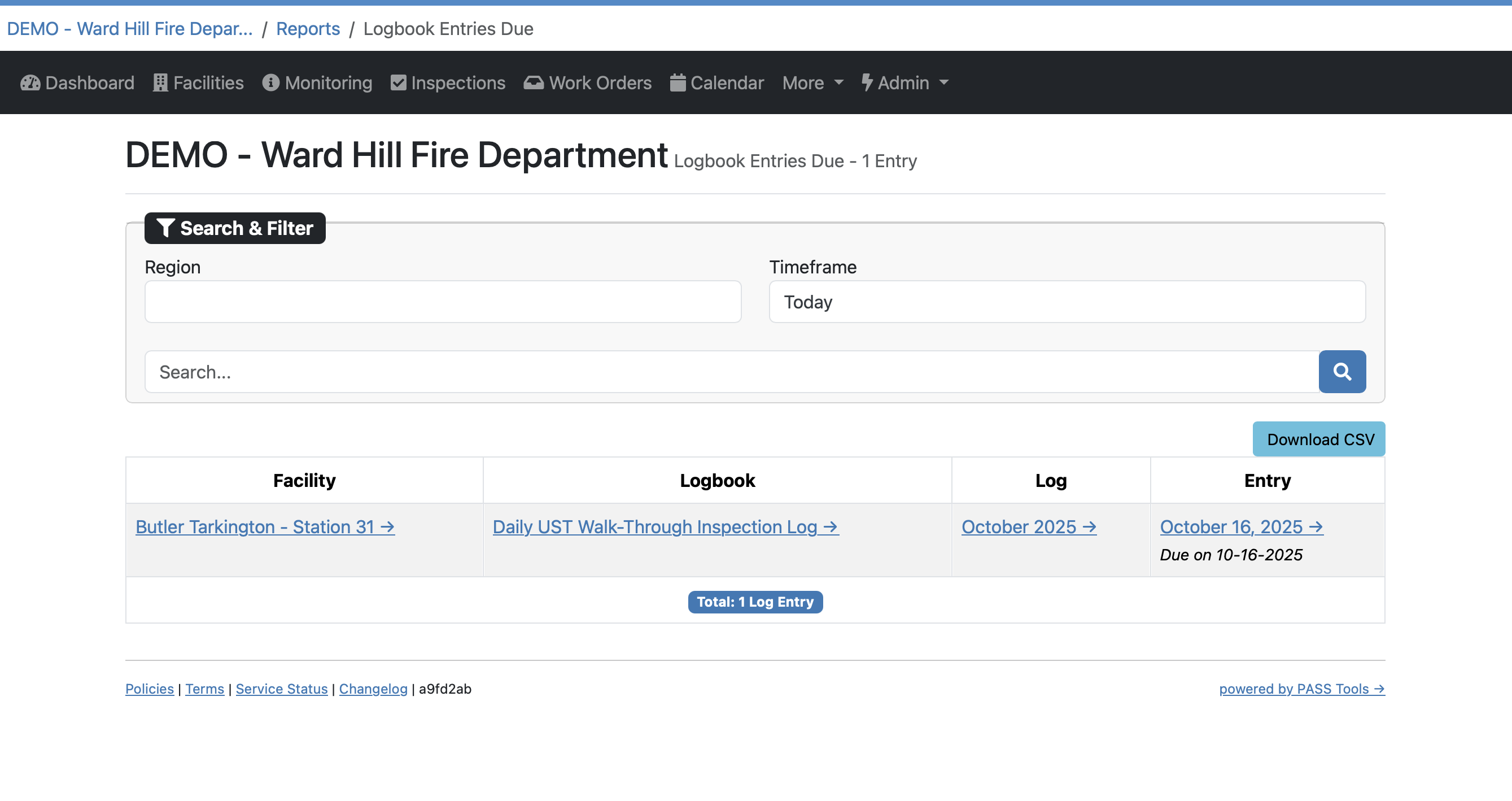Screen dimensions: 1512x801
Task: Open Butler Tarkington - Station 31 facility
Action: point(265,527)
